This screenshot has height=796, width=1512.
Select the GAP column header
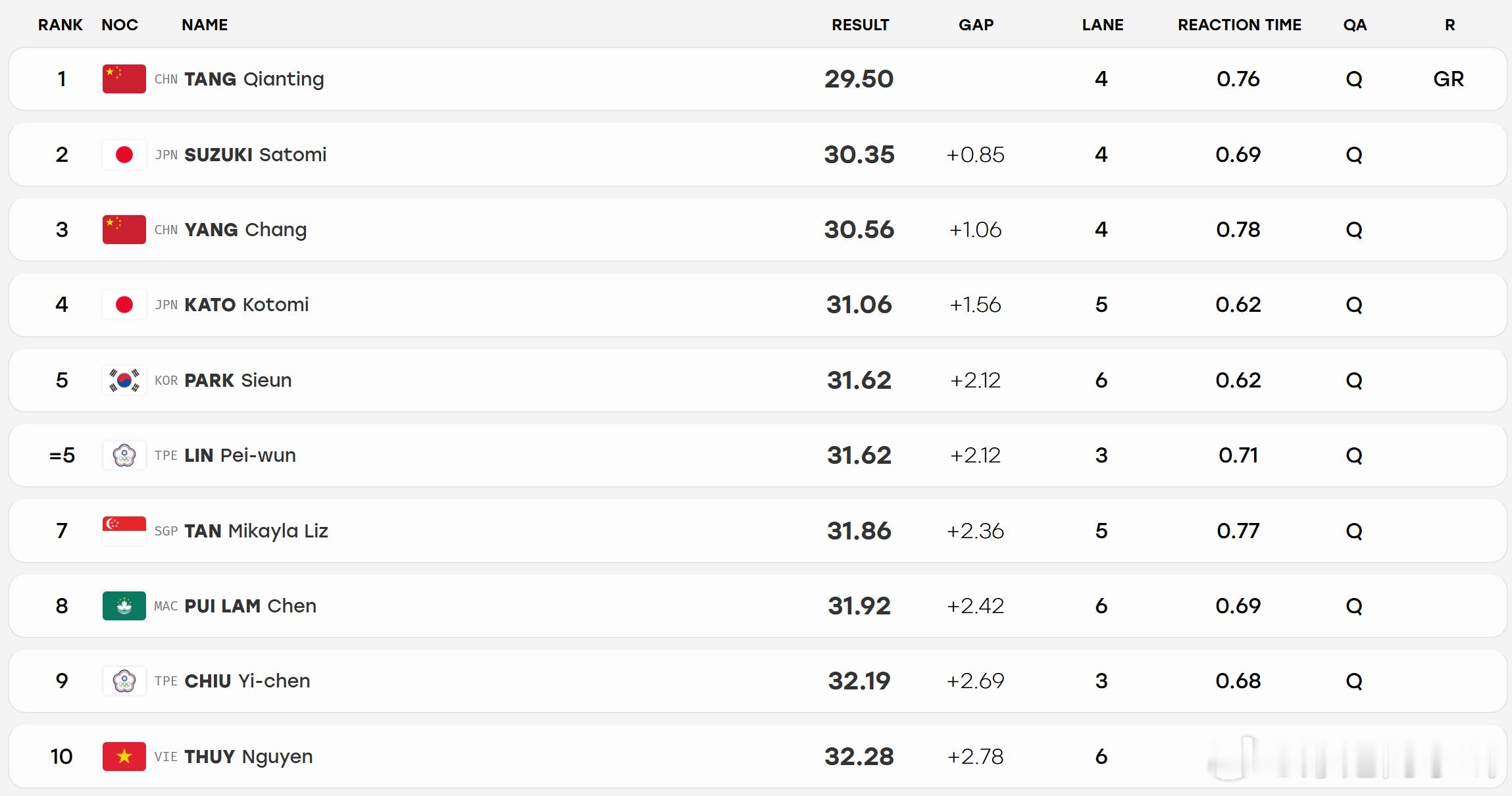pyautogui.click(x=976, y=25)
